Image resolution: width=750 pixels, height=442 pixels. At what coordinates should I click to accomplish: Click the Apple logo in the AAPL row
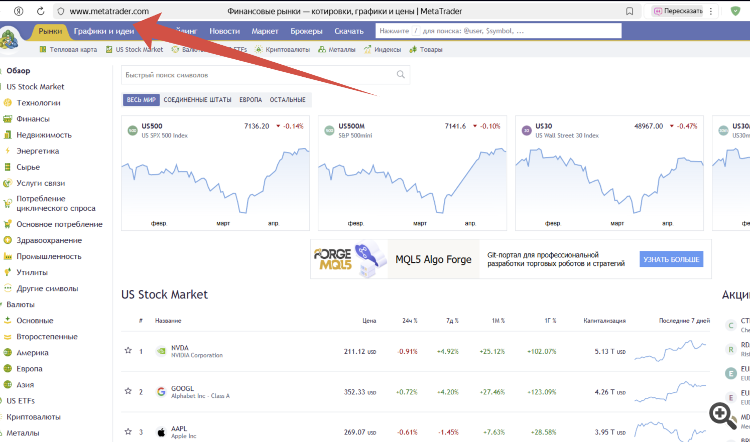coord(161,432)
